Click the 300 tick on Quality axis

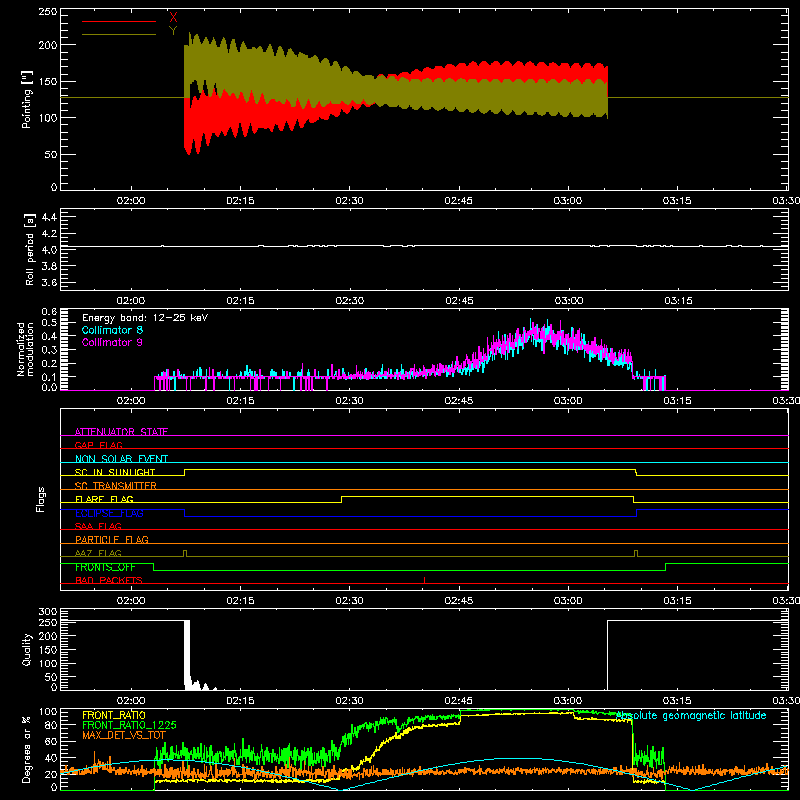tap(48, 612)
